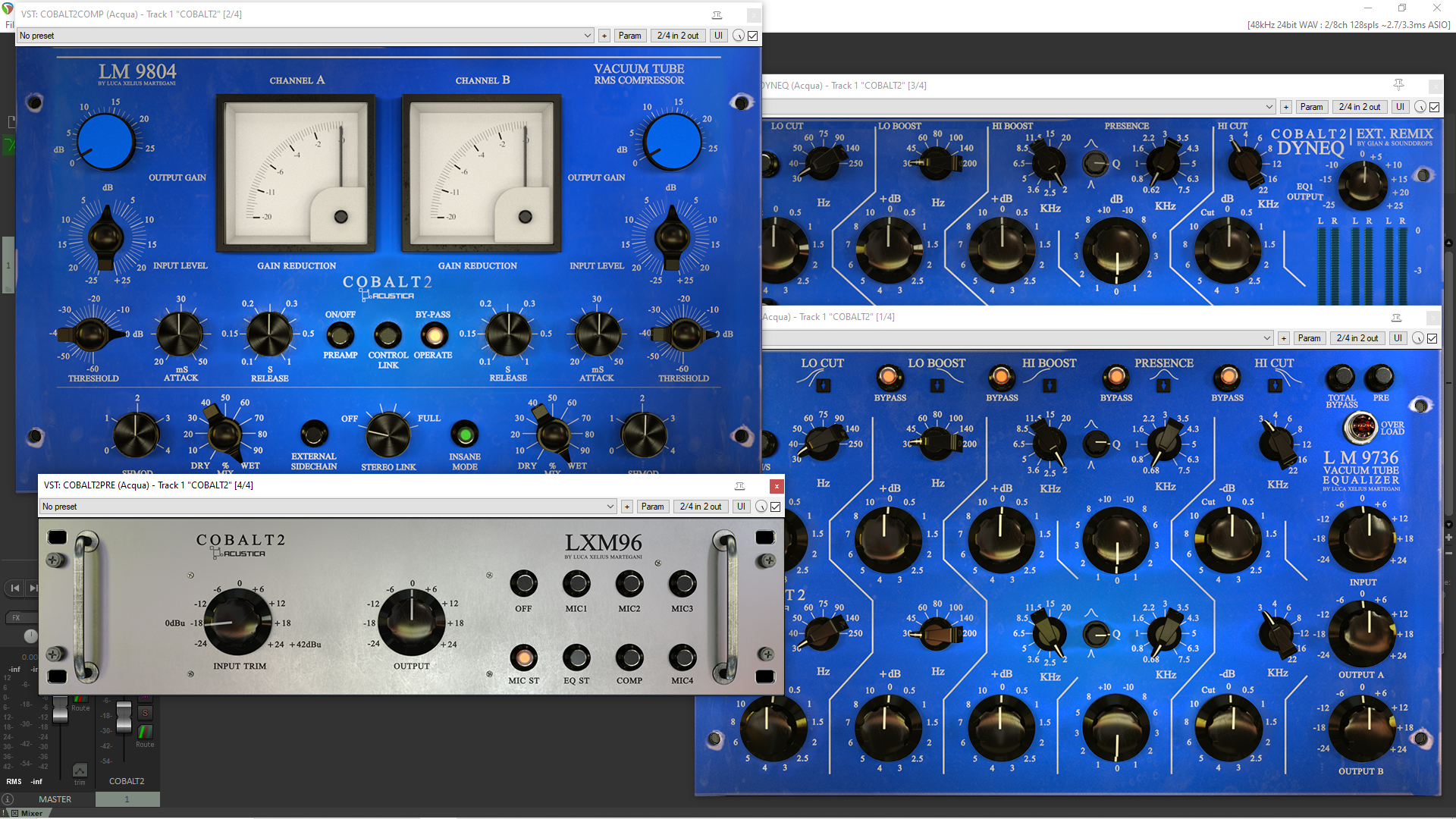Click the HI CUT arrow button in the equalizer

click(x=1276, y=386)
